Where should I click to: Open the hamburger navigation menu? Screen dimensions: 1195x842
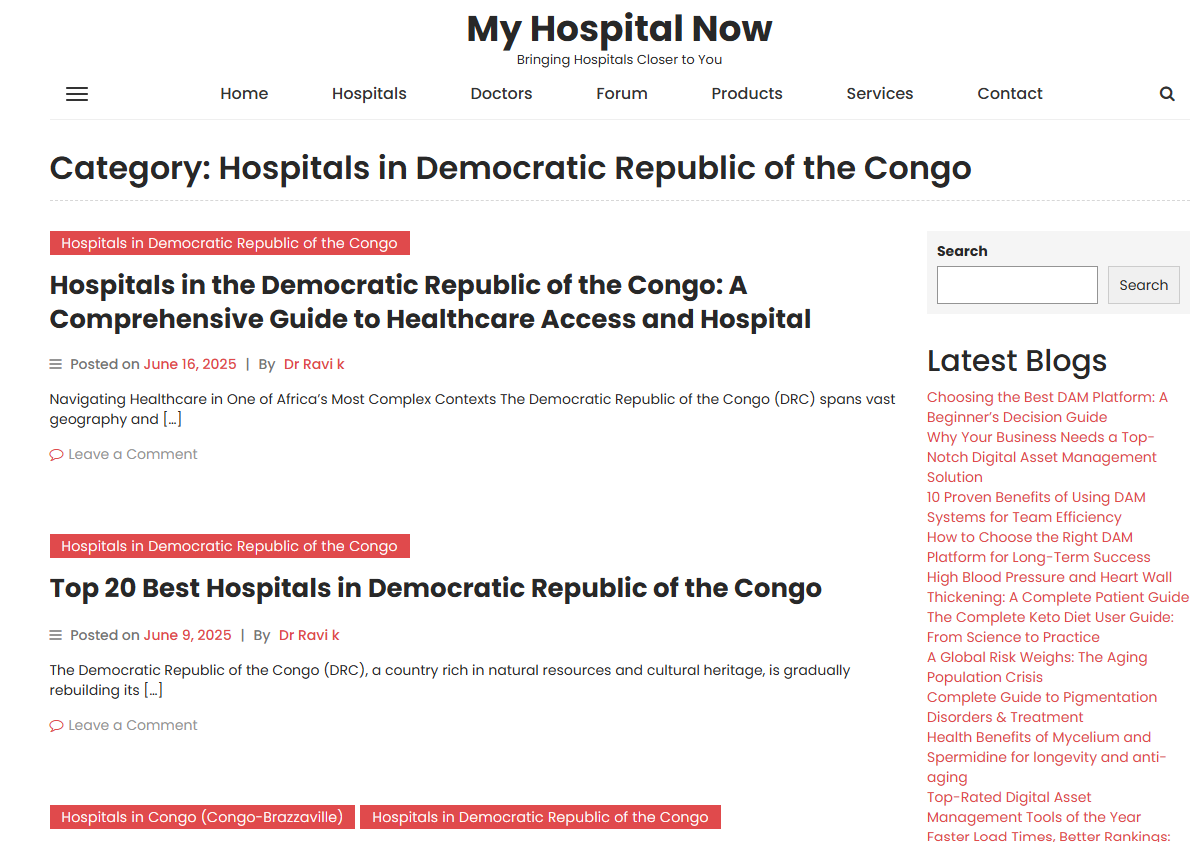point(76,93)
